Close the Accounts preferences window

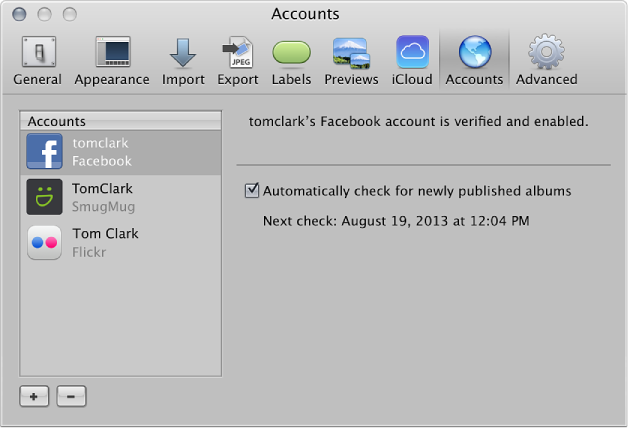coord(19,14)
